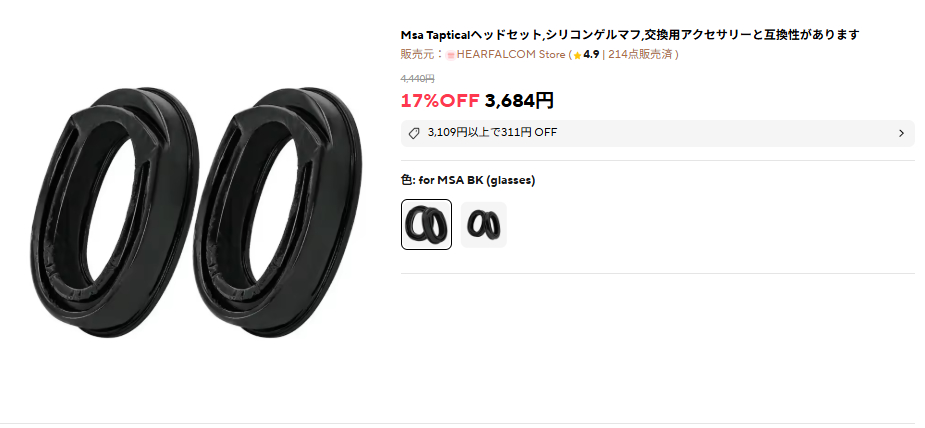The image size is (925, 428).
Task: Click the right ear pad in product photo
Action: 277,212
